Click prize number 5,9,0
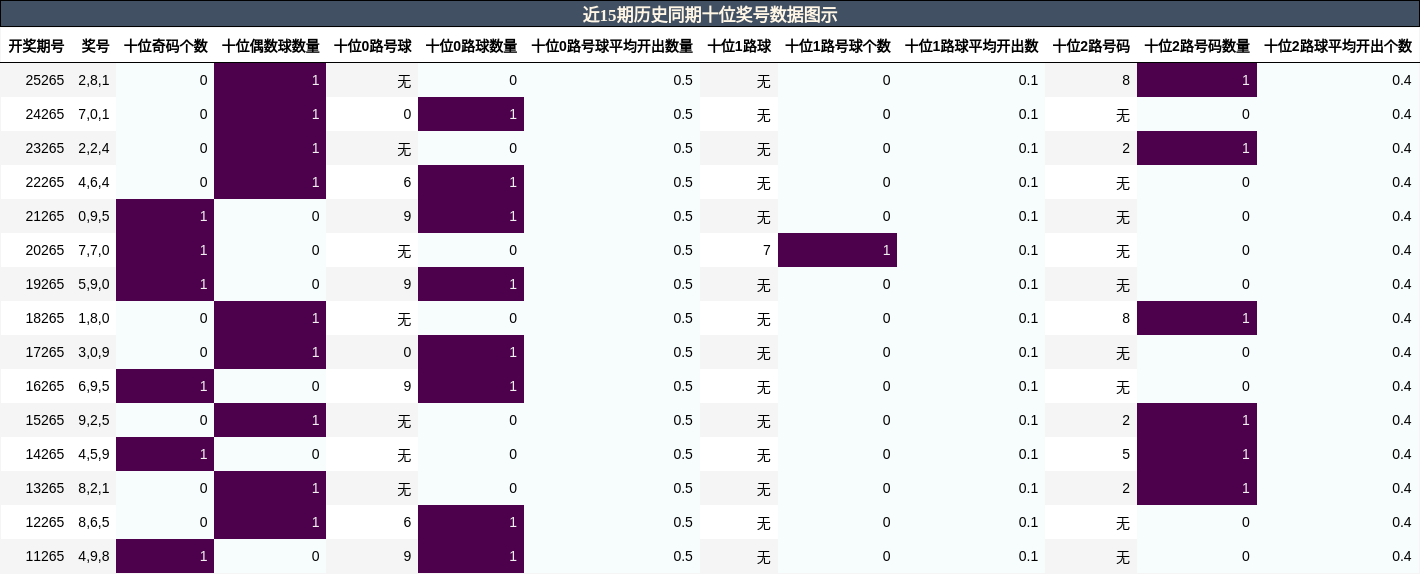Image resolution: width=1420 pixels, height=574 pixels. [94, 284]
